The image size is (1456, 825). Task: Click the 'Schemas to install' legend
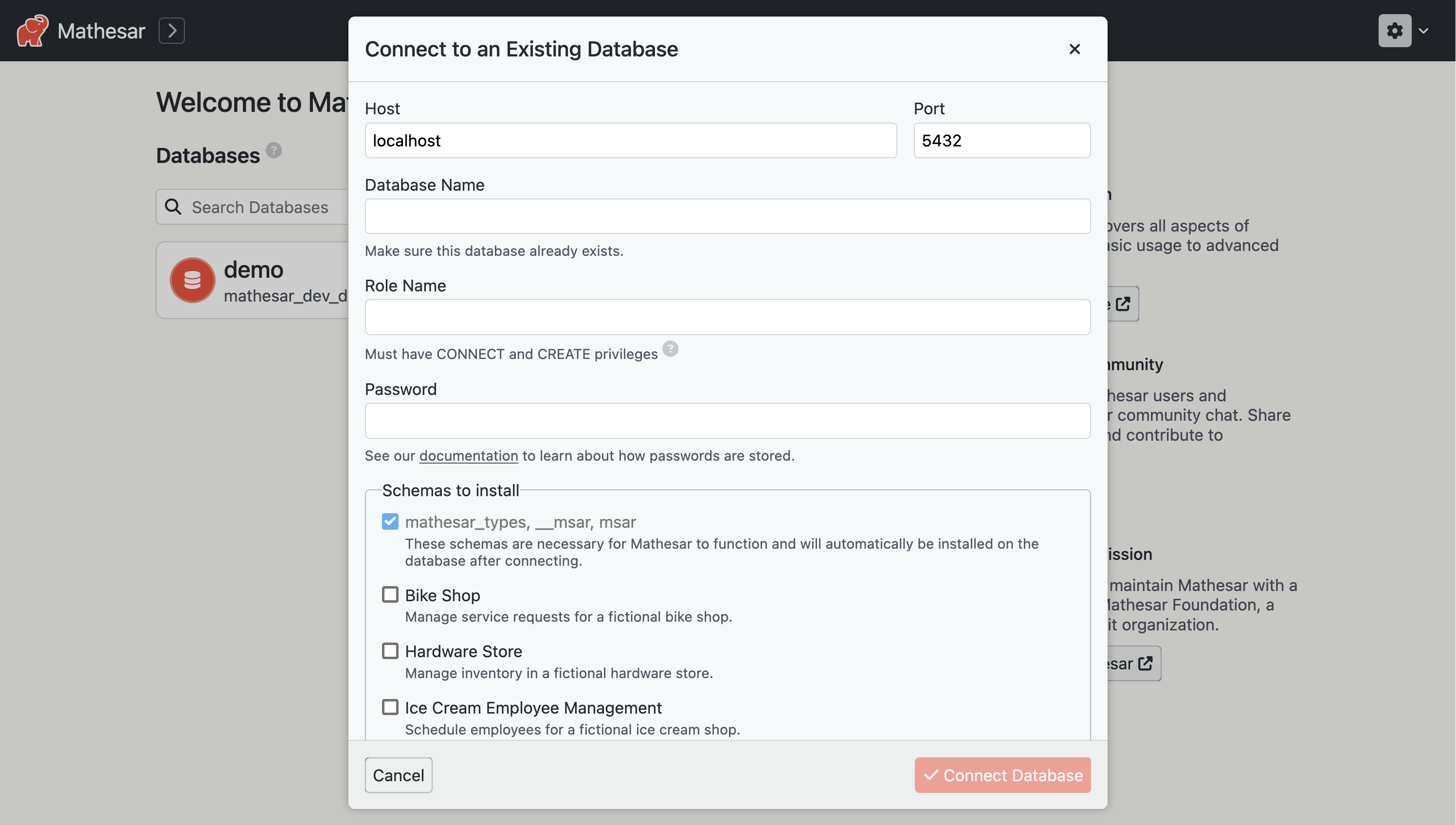[451, 491]
